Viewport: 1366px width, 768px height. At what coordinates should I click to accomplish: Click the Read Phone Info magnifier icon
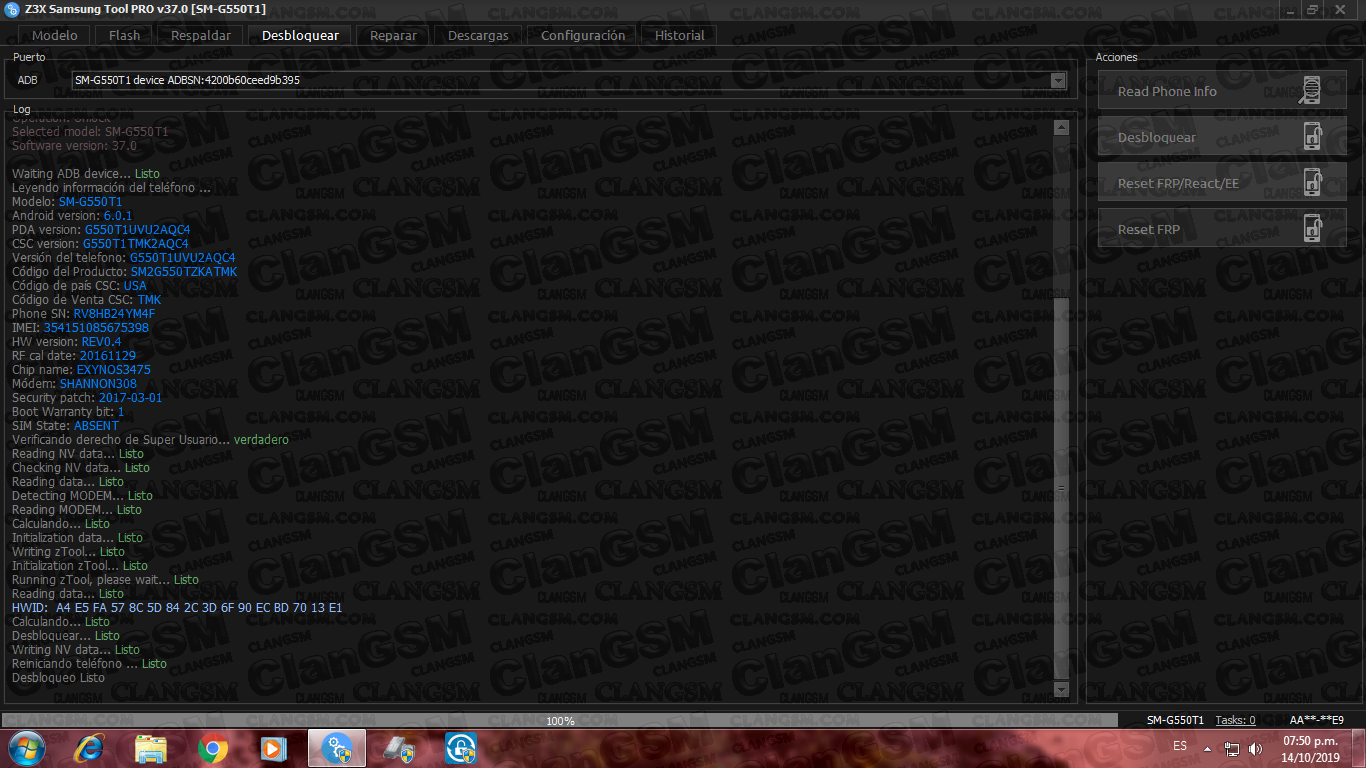point(1310,91)
